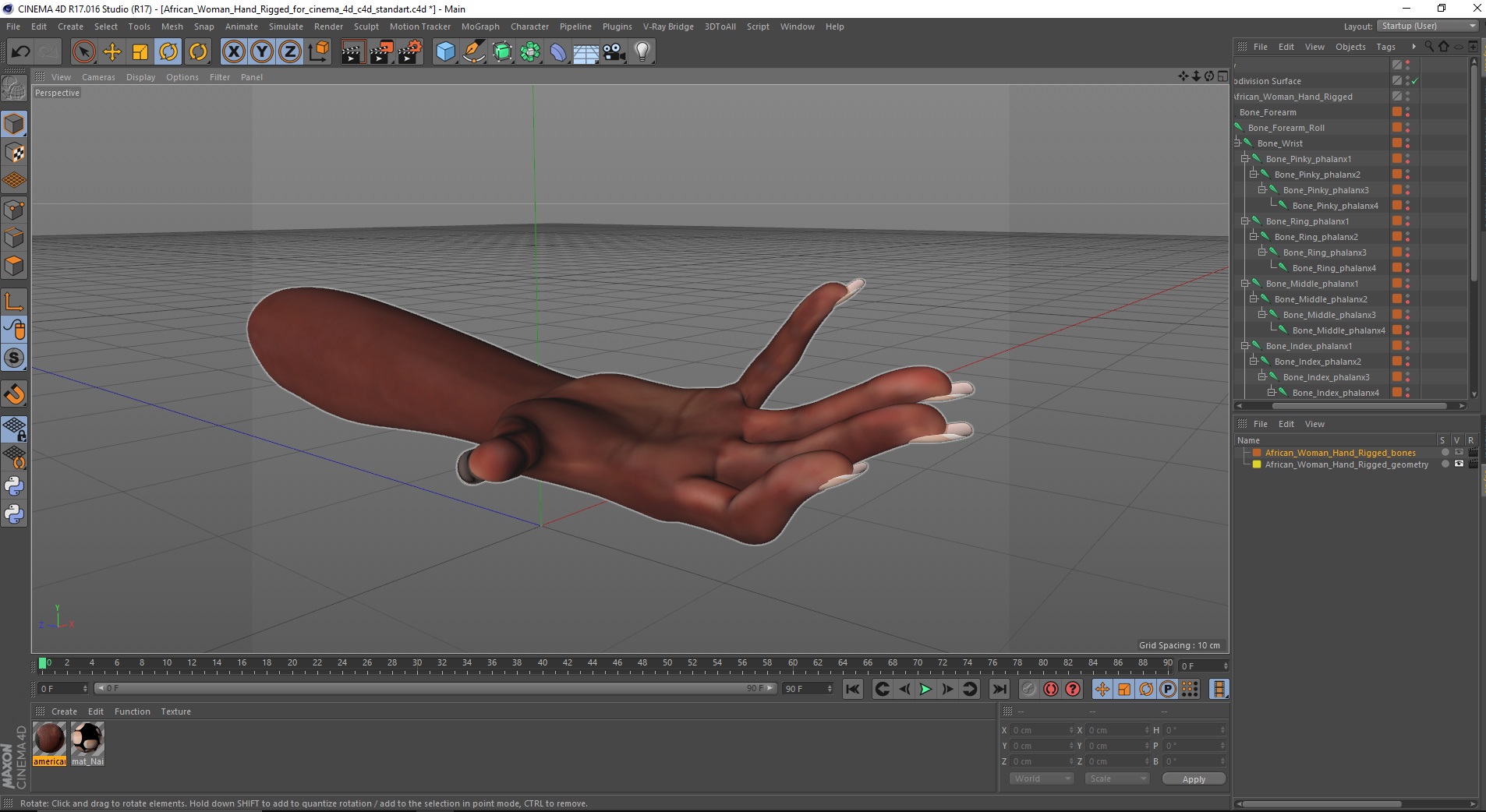
Task: Open the Character menu
Action: [x=529, y=26]
